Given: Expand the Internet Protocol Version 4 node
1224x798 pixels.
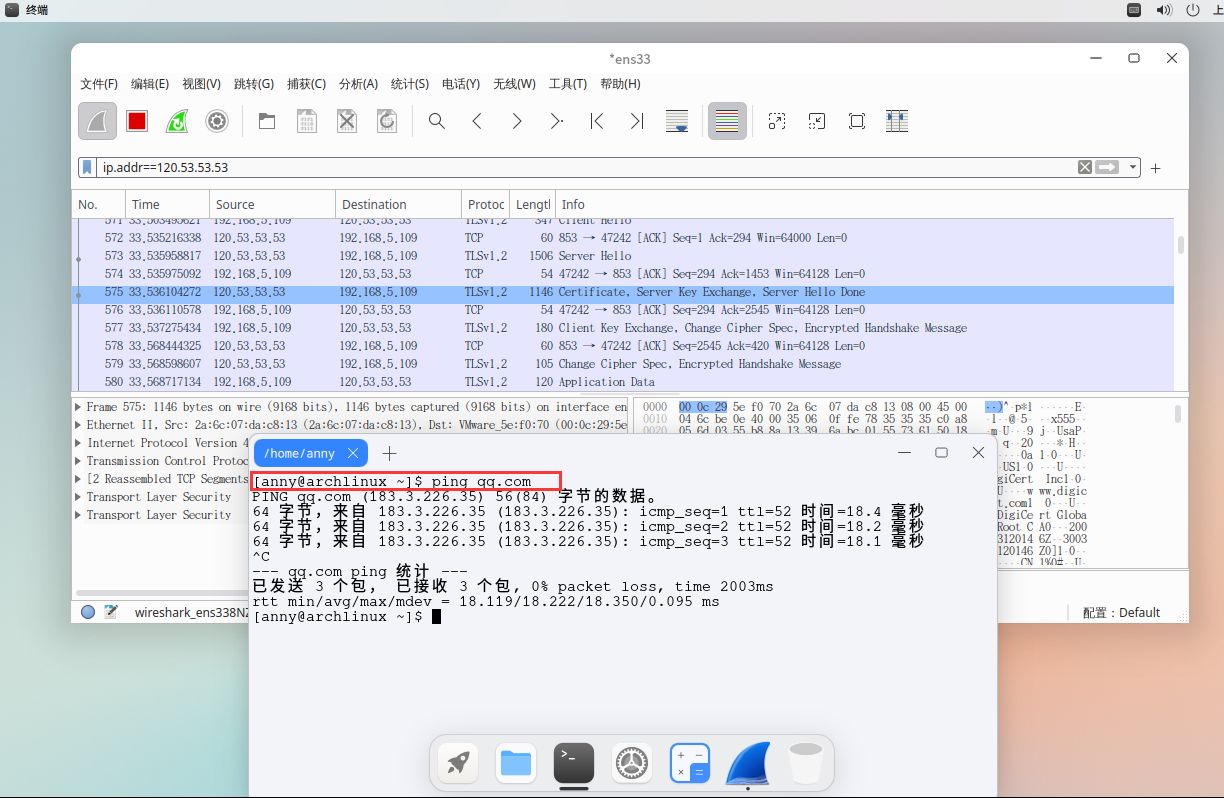Looking at the screenshot, I should 79,443.
